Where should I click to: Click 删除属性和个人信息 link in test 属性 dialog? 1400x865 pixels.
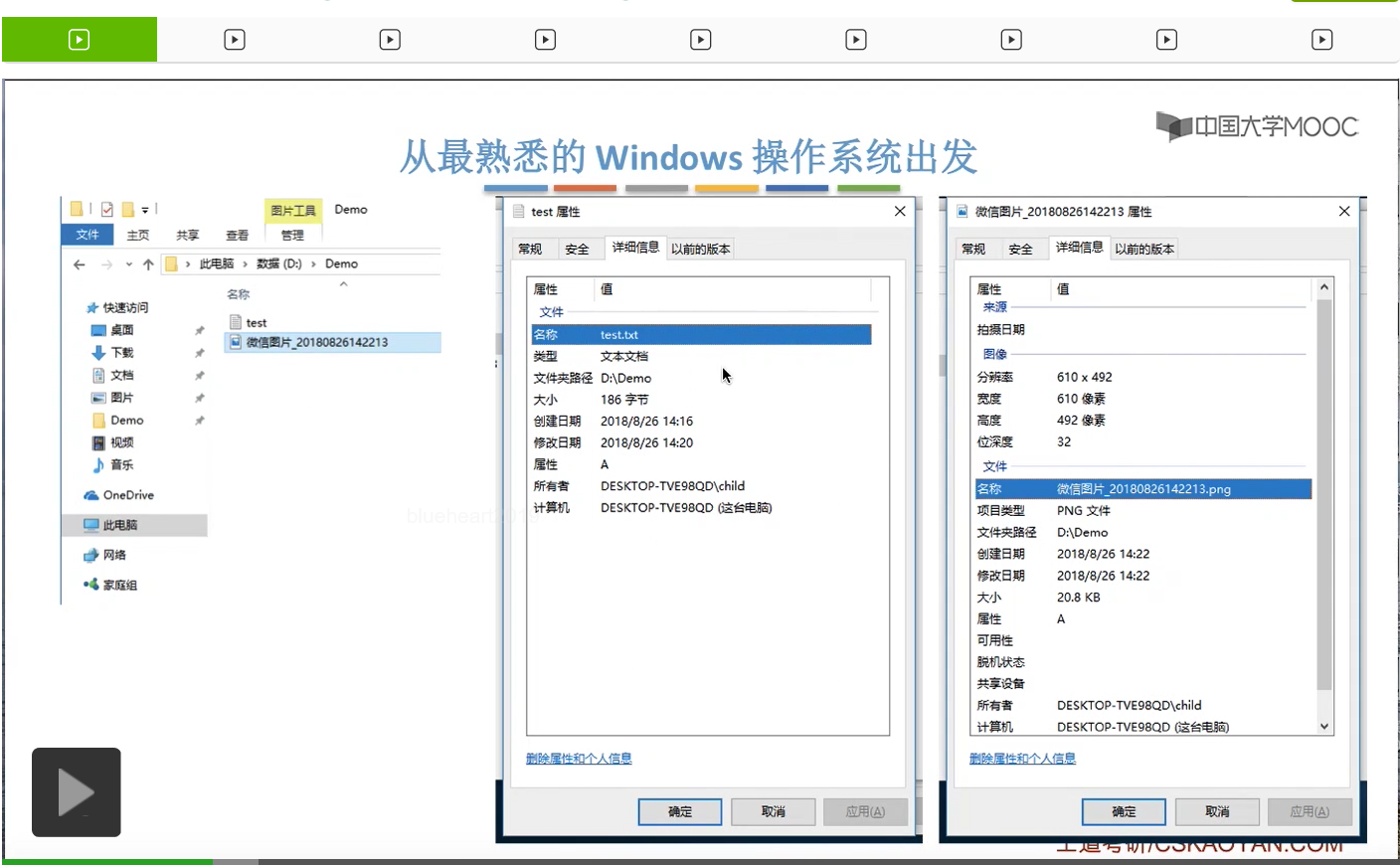[x=579, y=759]
